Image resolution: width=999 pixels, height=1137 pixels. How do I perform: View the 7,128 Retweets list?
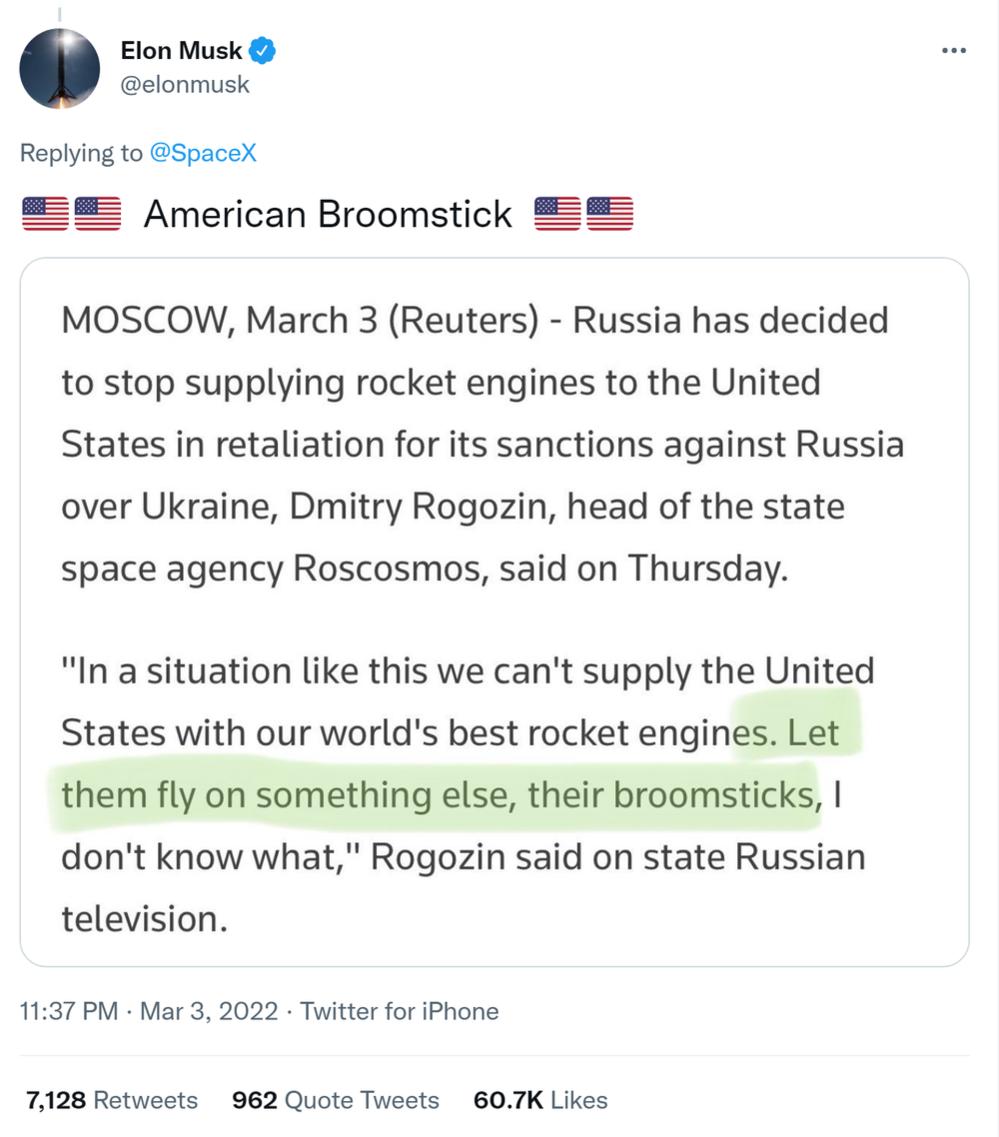click(x=111, y=1100)
